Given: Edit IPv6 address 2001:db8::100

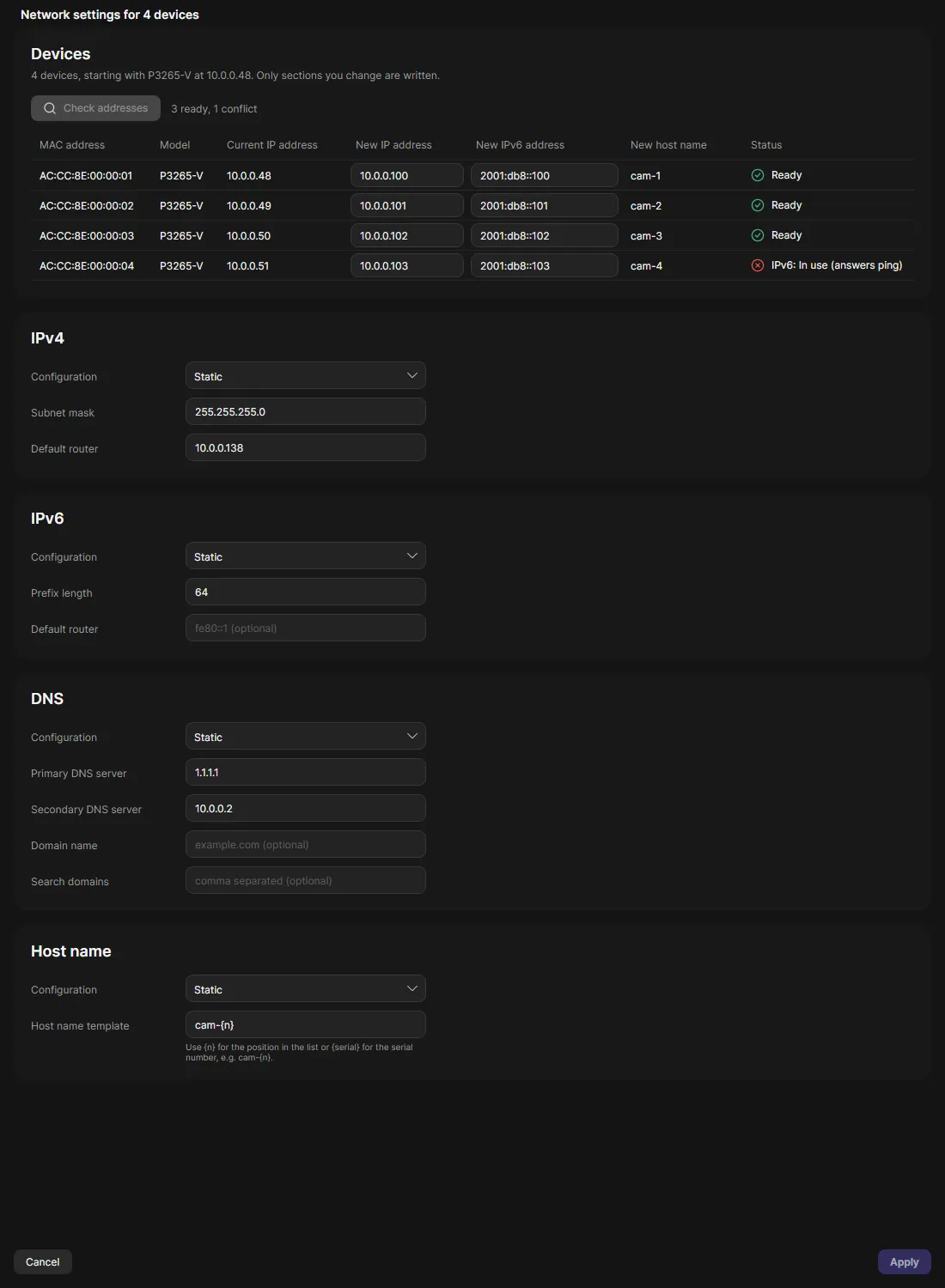Looking at the screenshot, I should pos(545,175).
